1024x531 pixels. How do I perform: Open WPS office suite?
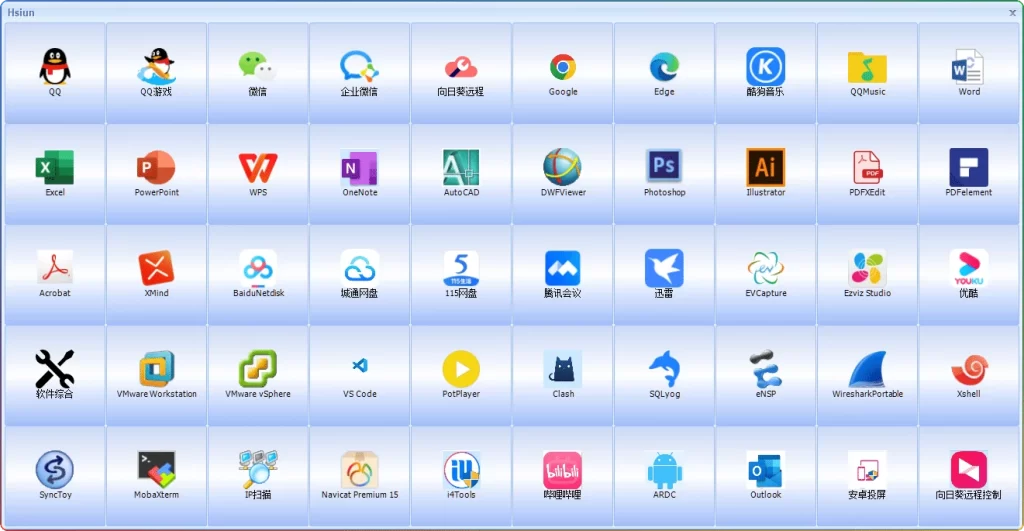pos(258,174)
